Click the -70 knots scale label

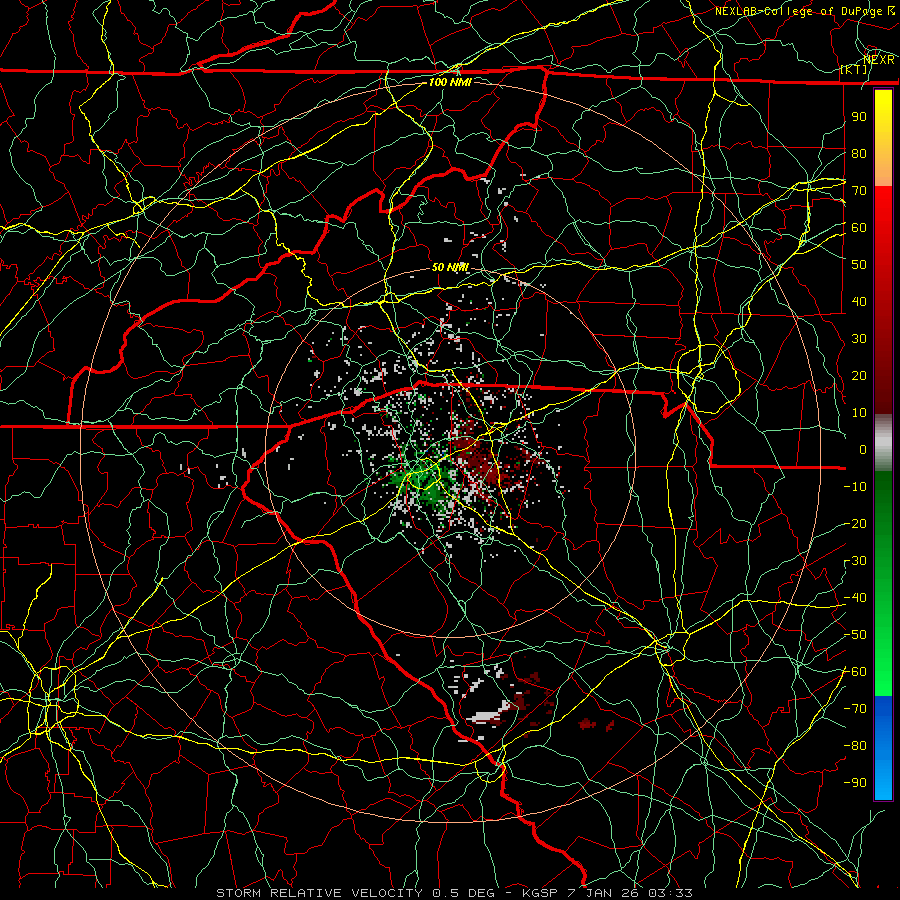(855, 709)
